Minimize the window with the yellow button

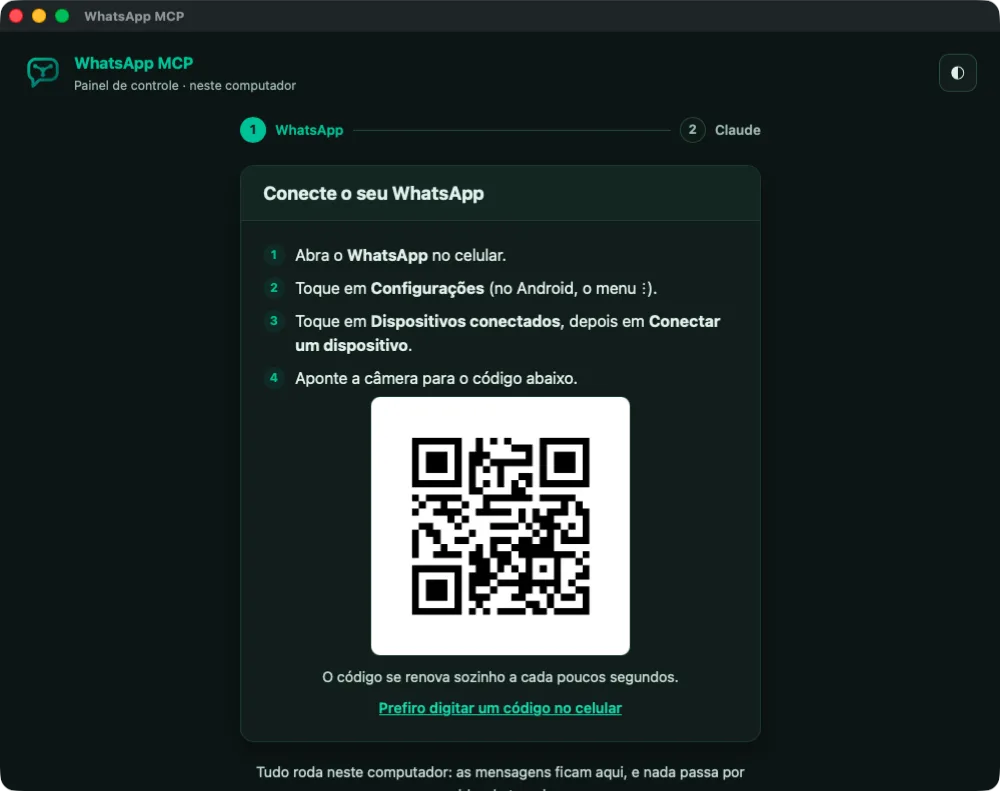pos(39,16)
